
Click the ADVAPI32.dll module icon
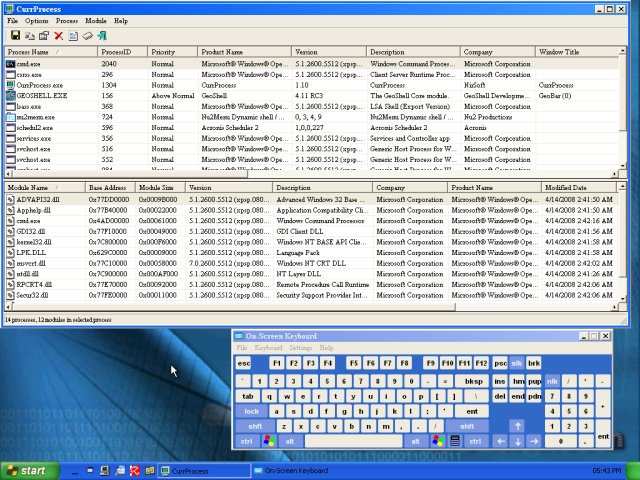11,200
